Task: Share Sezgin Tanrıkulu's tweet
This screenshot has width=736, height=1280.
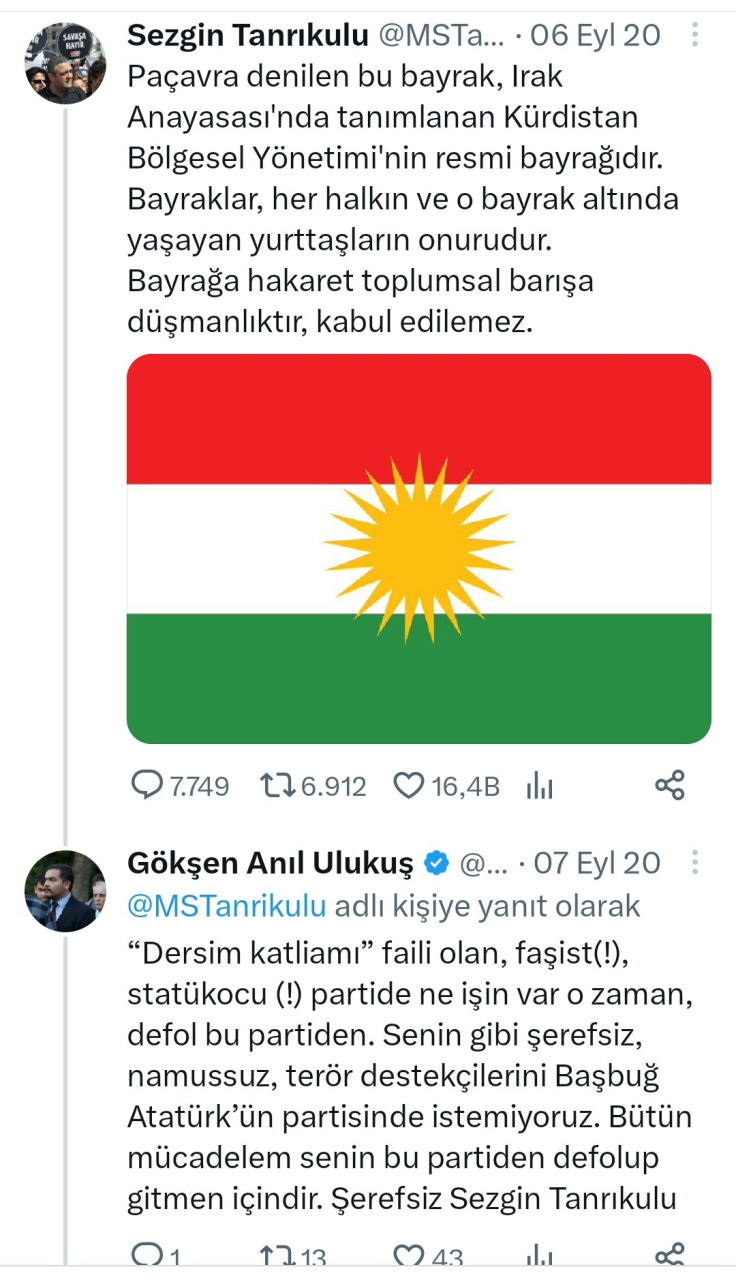Action: coord(669,785)
